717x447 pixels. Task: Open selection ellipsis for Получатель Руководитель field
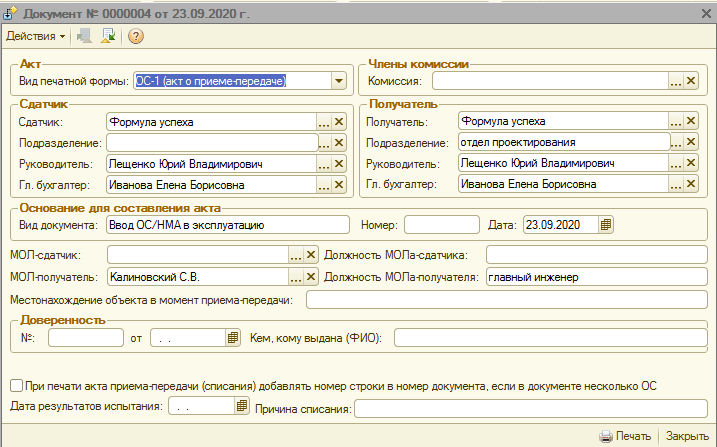(x=675, y=163)
